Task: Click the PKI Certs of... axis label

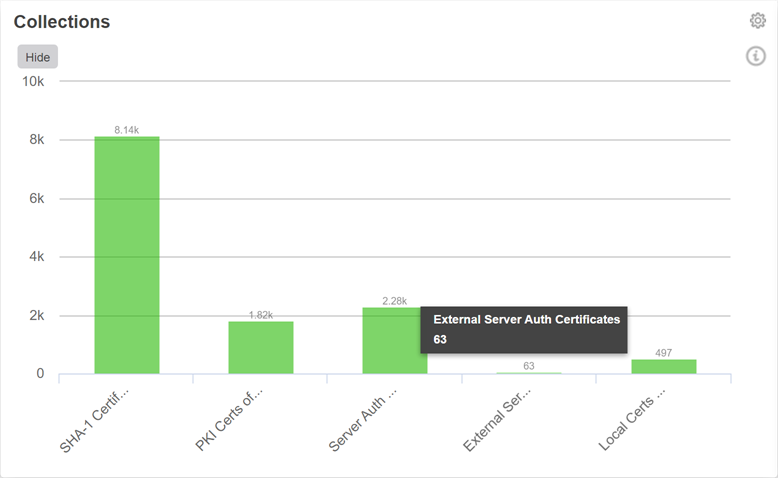Action: pos(229,420)
